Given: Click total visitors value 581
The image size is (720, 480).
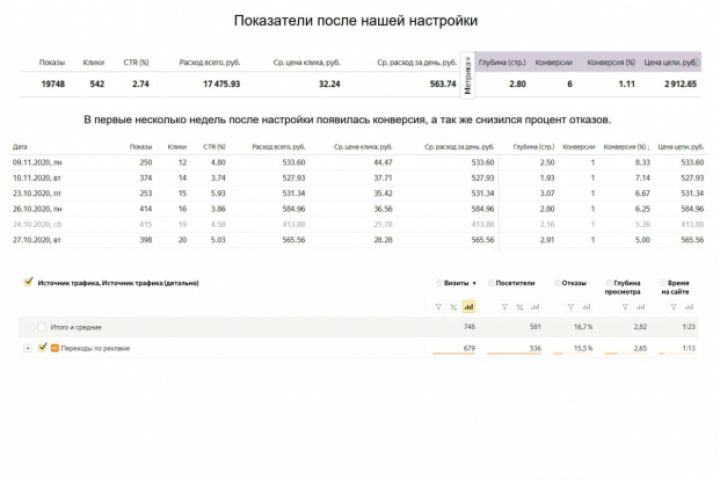Looking at the screenshot, I should 535,327.
